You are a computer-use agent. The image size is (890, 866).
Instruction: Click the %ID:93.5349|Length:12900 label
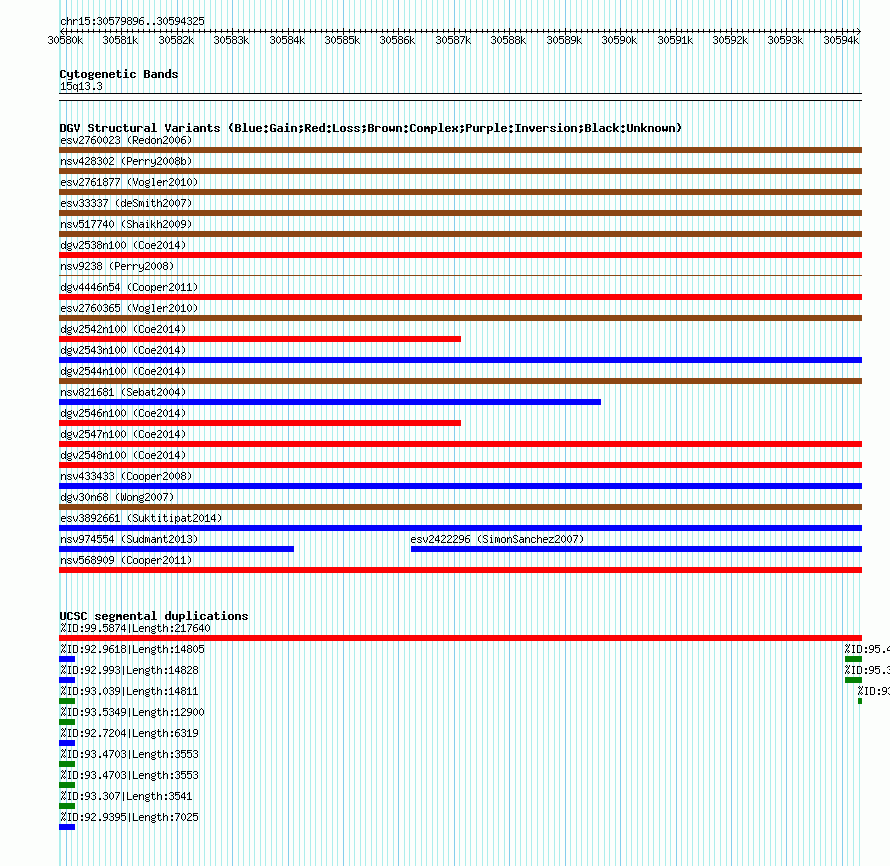[132, 712]
